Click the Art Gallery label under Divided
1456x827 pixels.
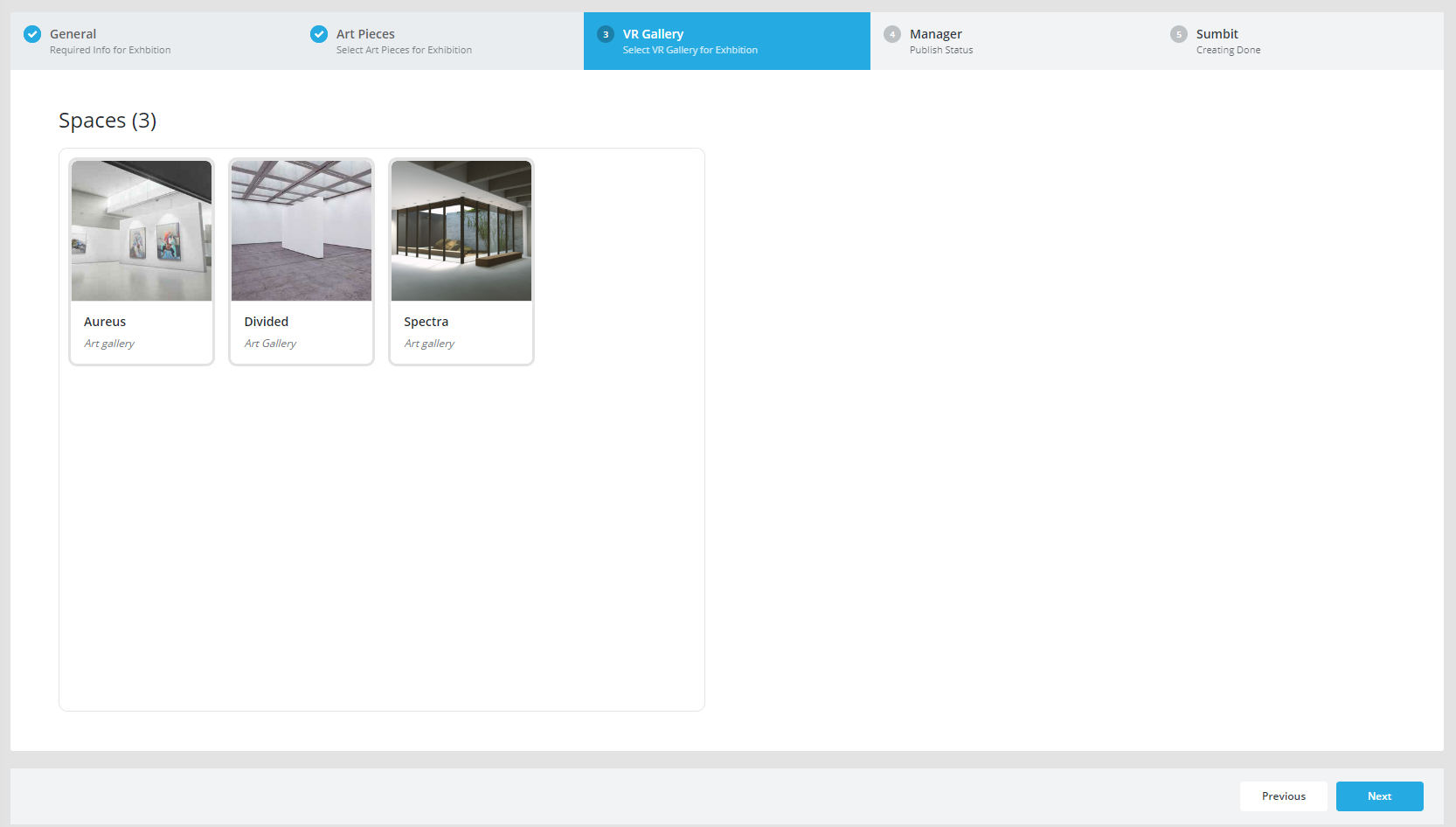[x=270, y=344]
